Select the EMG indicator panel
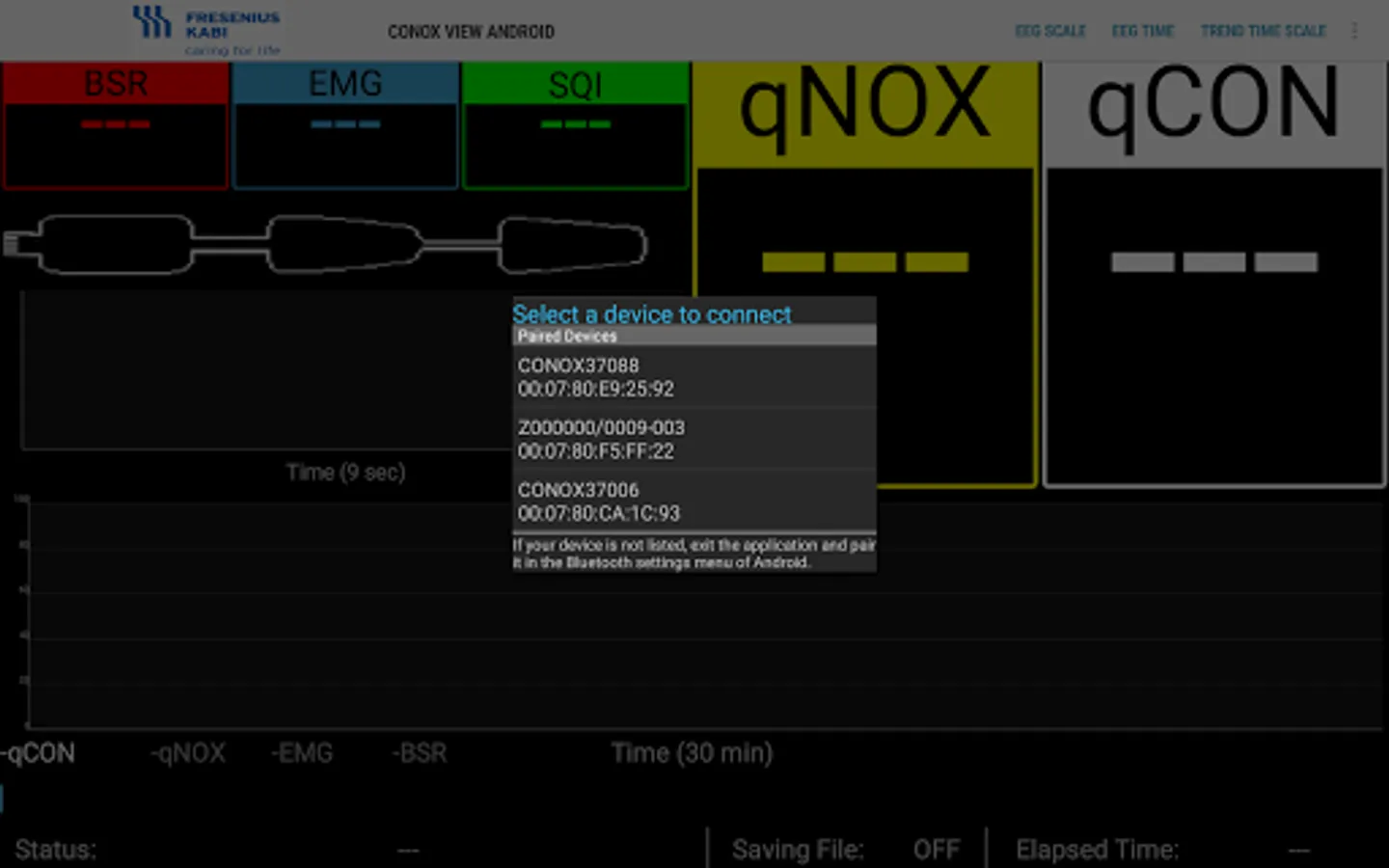Screen dimensions: 1389x868 click(345, 125)
